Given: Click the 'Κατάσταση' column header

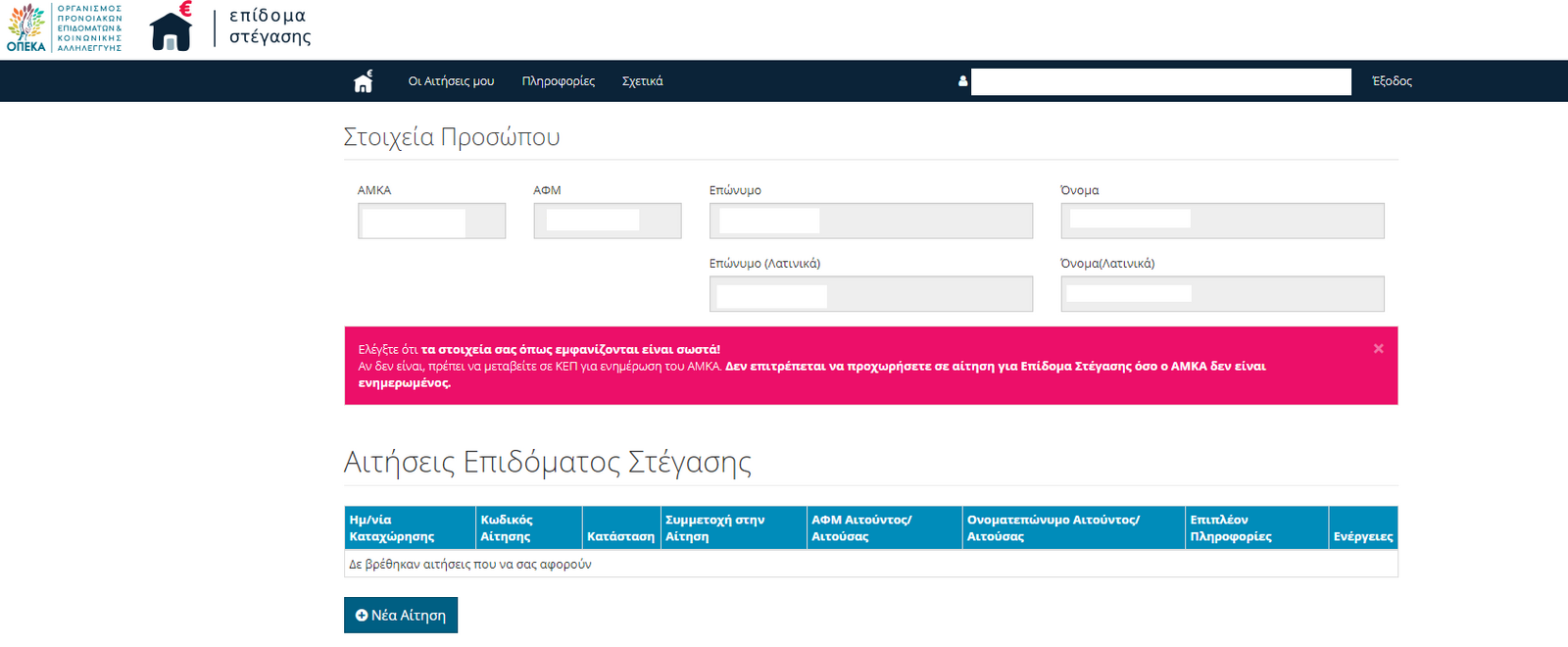Looking at the screenshot, I should coord(620,536).
